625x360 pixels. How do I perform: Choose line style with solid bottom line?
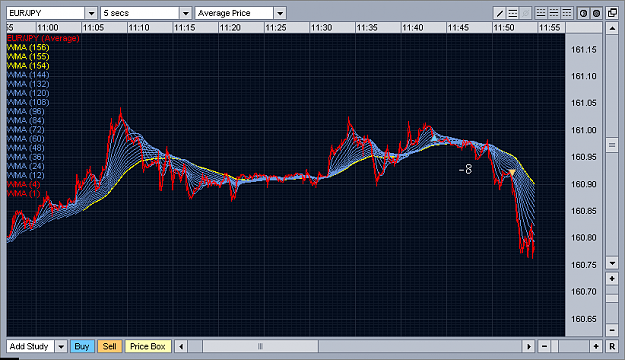541,13
